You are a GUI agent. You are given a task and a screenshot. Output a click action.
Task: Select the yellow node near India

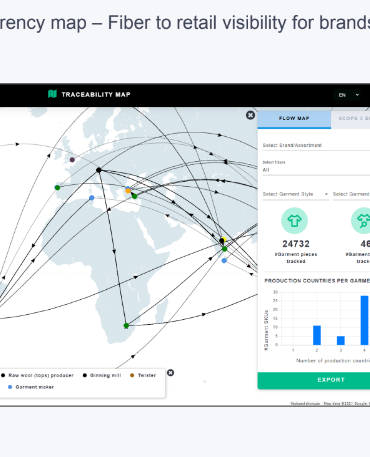tap(224, 239)
